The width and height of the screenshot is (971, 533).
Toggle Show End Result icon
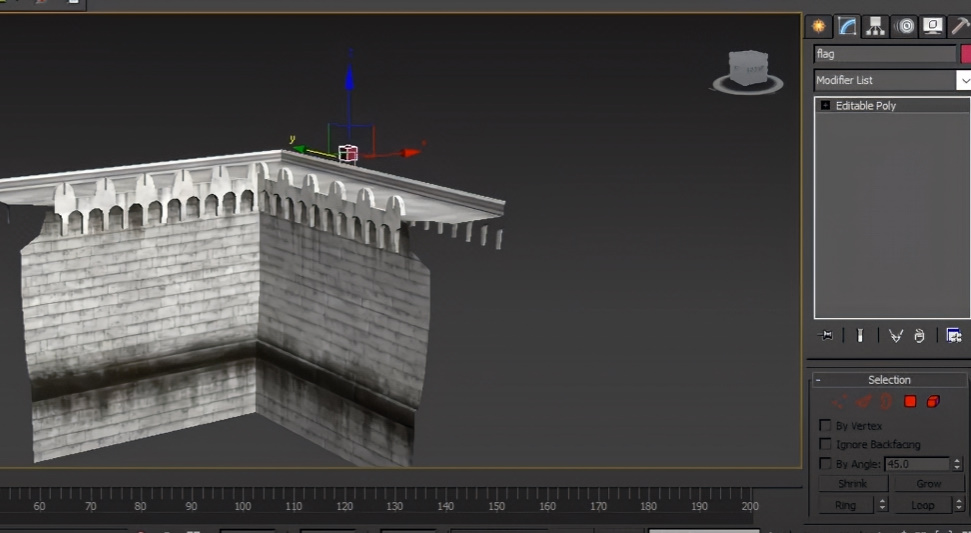860,336
